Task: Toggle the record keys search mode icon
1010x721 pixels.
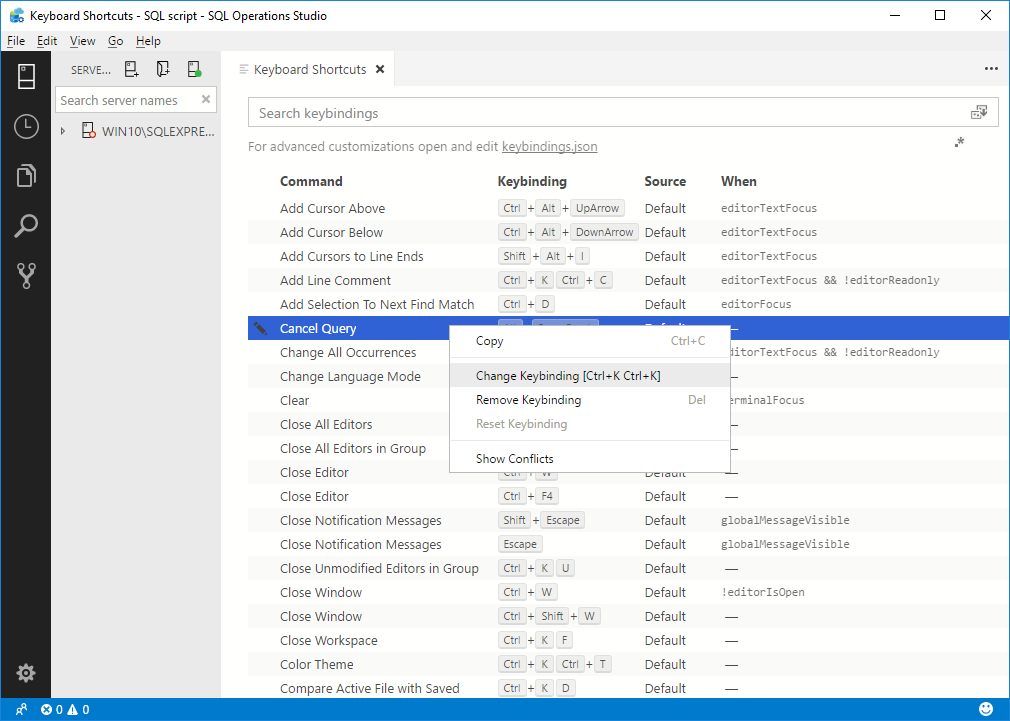Action: coord(979,113)
